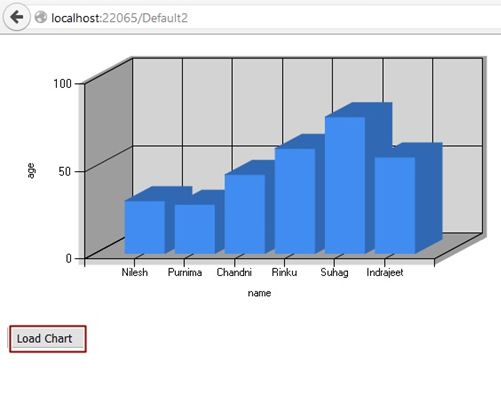Click the Chandni bar in the chart

[x=245, y=214]
